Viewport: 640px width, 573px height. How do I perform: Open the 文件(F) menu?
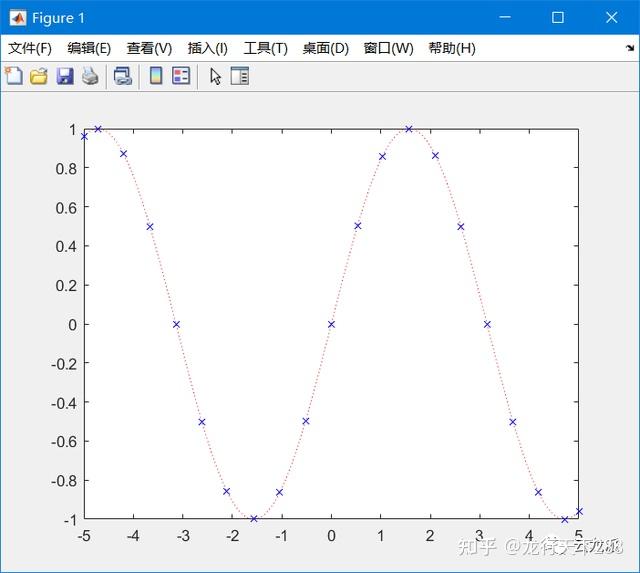pos(30,48)
